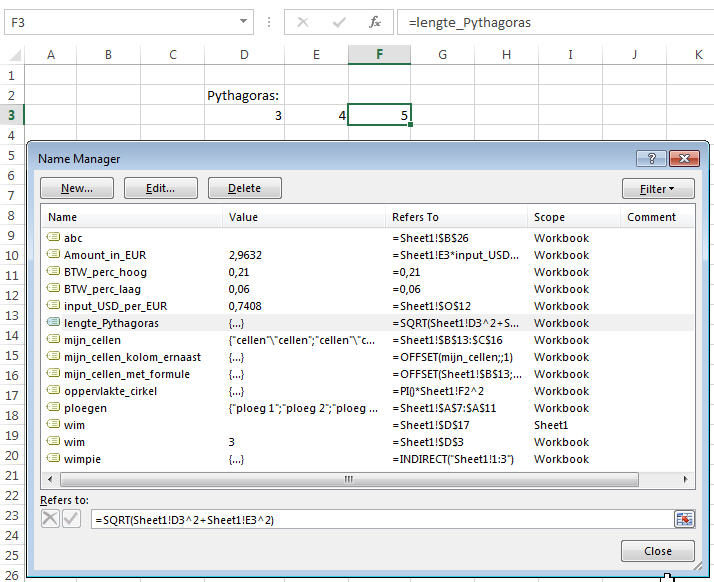Screen dimensions: 714x582
Task: Select cell D2 containing Pythagoras:
Action: click(x=245, y=95)
